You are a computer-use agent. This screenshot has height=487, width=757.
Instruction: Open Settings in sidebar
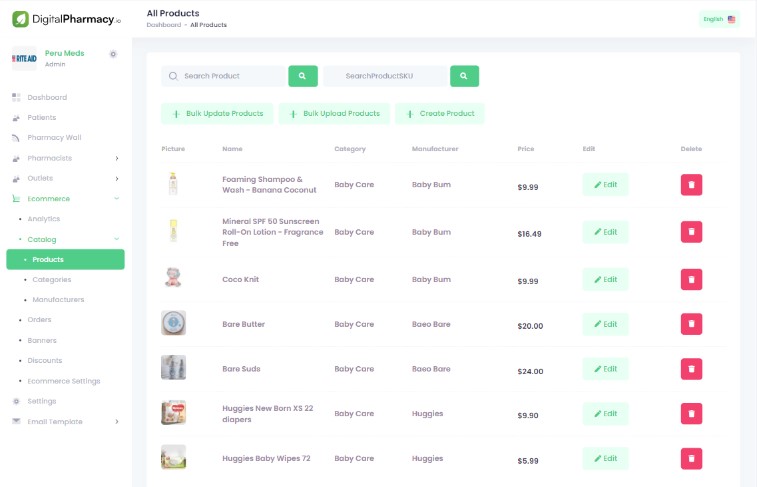(42, 401)
